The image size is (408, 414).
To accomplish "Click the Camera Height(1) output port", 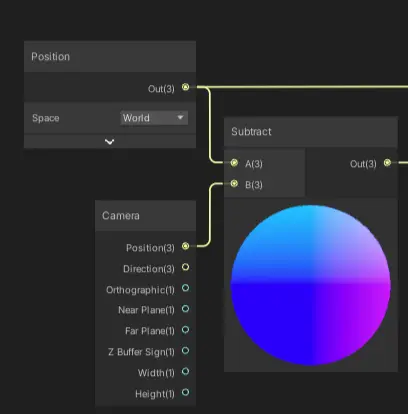I will (x=186, y=393).
